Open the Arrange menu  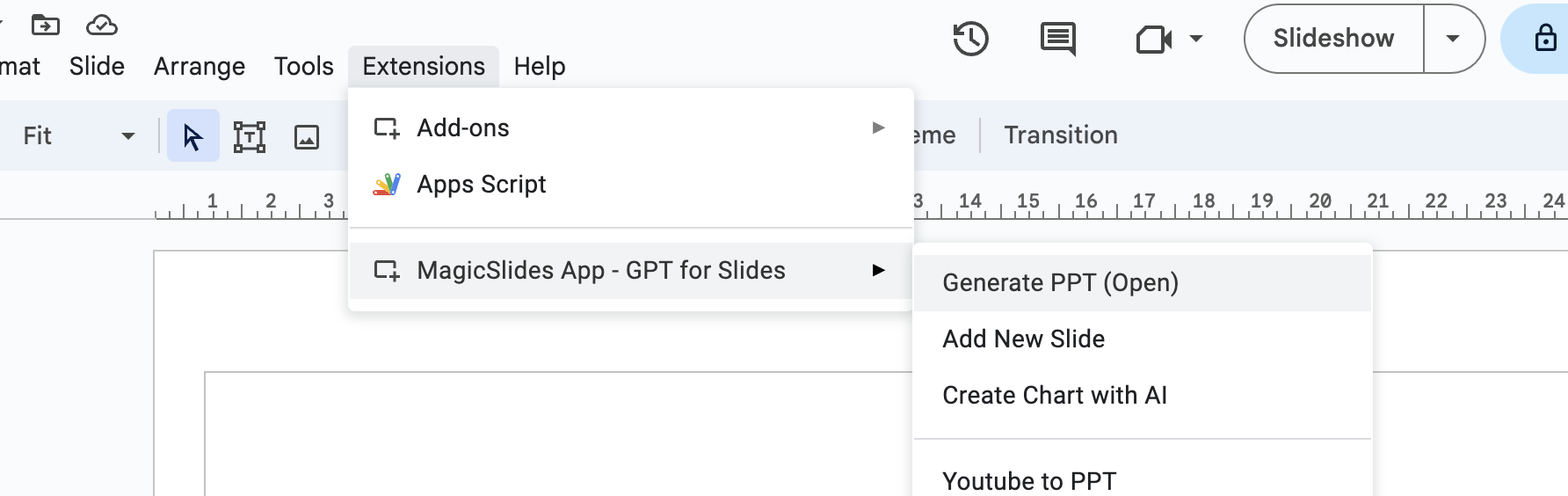pyautogui.click(x=200, y=67)
